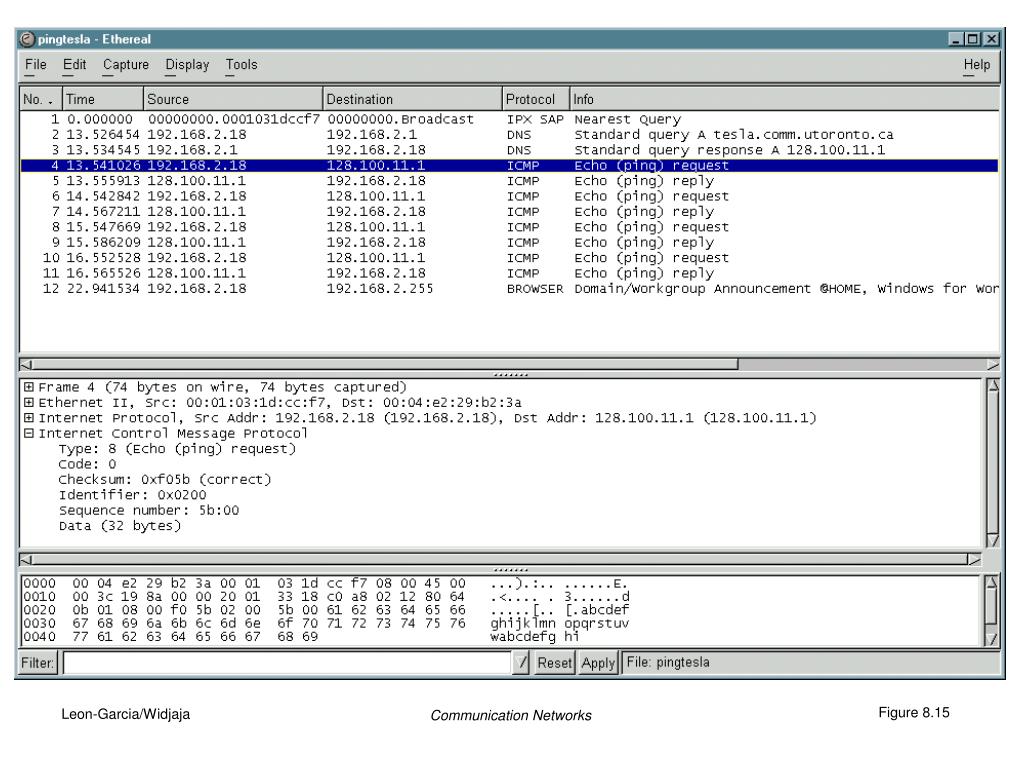Click the hex dump vertical scrollbar thumb
The width and height of the screenshot is (1024, 768).
[x=993, y=607]
